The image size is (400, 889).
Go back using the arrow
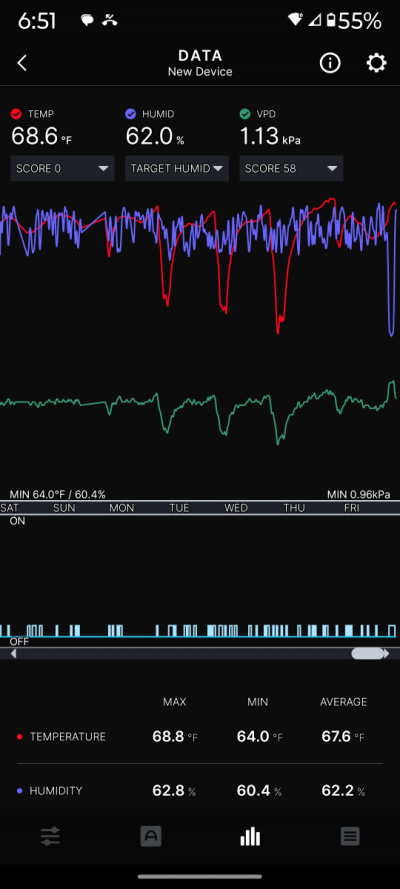(22, 63)
